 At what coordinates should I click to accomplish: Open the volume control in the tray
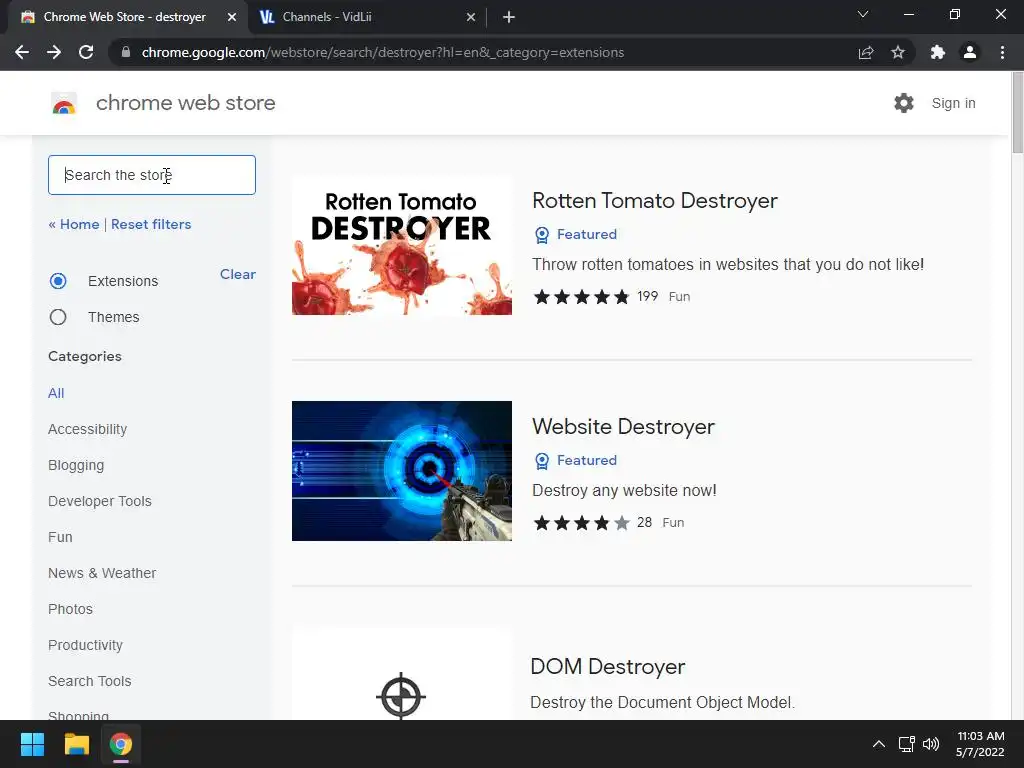(931, 744)
